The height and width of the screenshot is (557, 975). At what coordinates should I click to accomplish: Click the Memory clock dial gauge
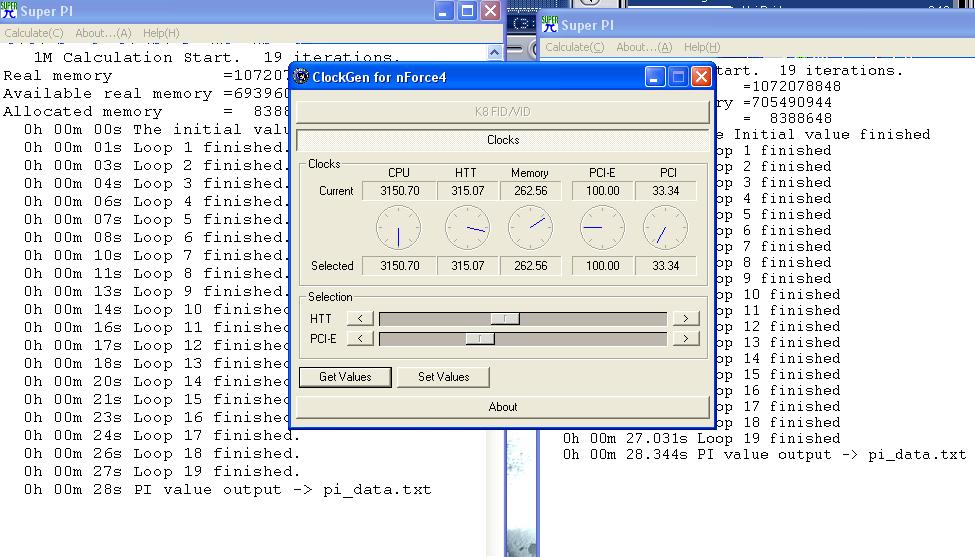[530, 228]
